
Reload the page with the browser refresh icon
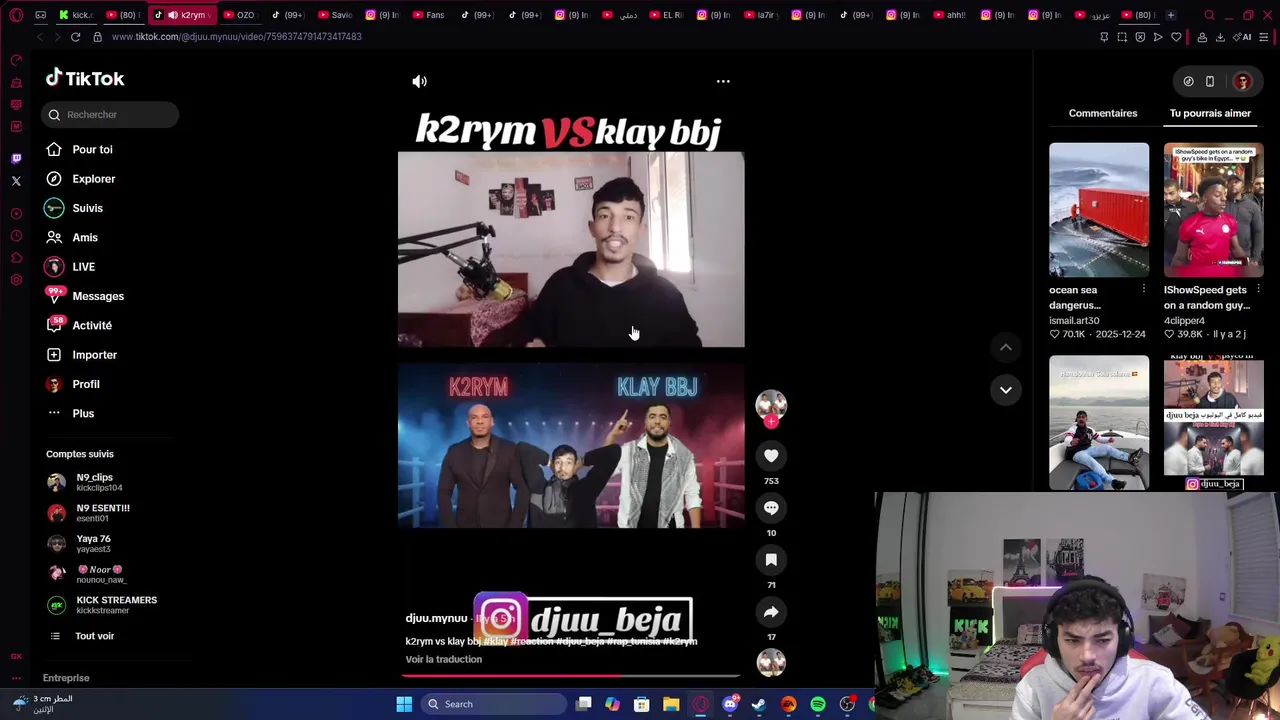(x=75, y=37)
